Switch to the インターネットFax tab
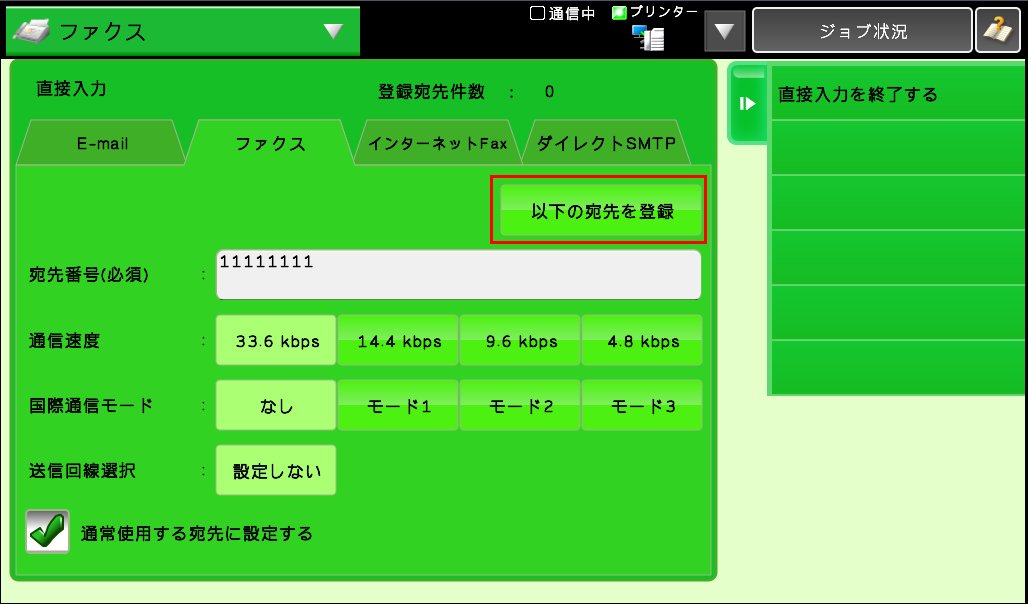The image size is (1028, 604). (x=437, y=143)
